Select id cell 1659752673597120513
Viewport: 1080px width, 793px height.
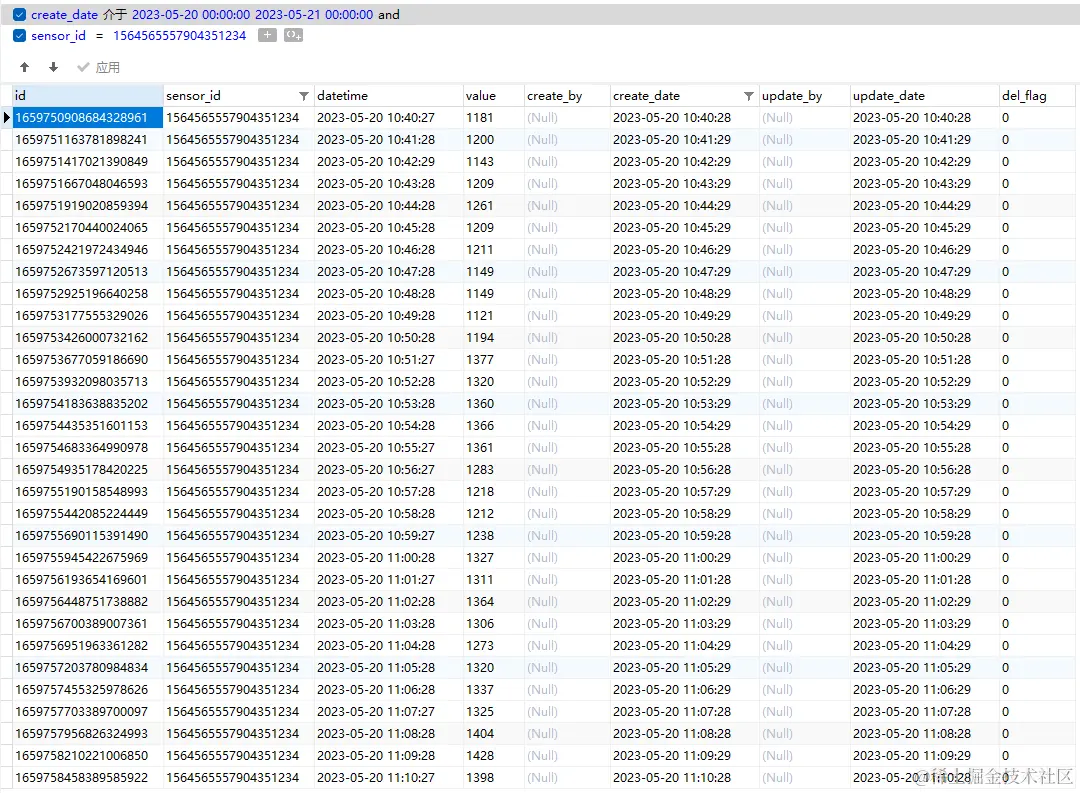87,272
